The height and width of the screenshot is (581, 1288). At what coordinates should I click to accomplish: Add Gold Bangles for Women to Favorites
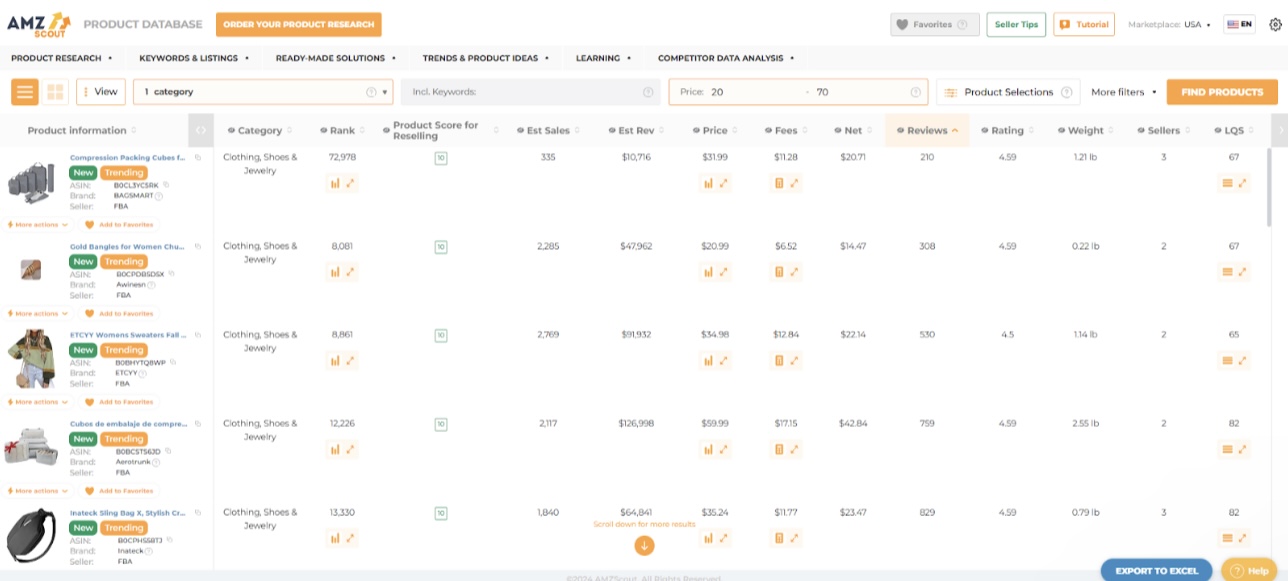click(x=118, y=313)
